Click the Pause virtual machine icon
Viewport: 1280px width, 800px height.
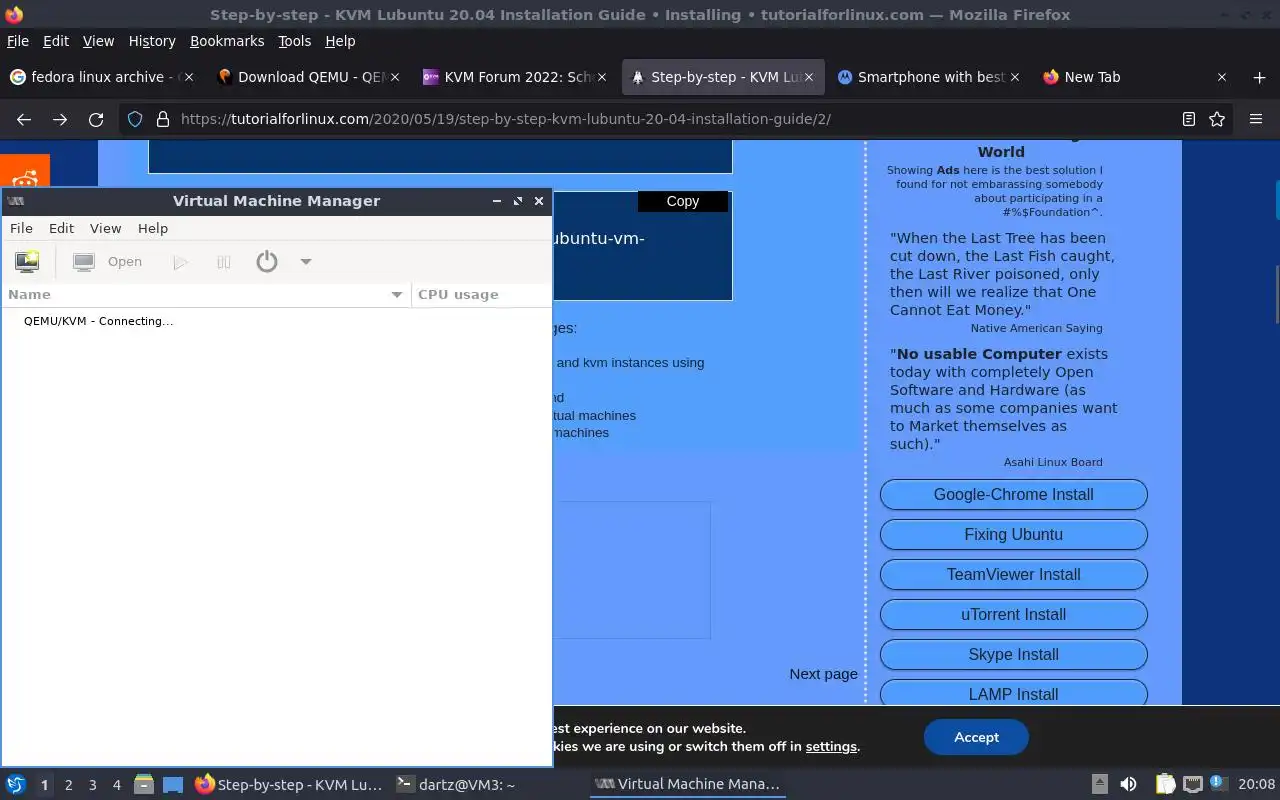224,262
